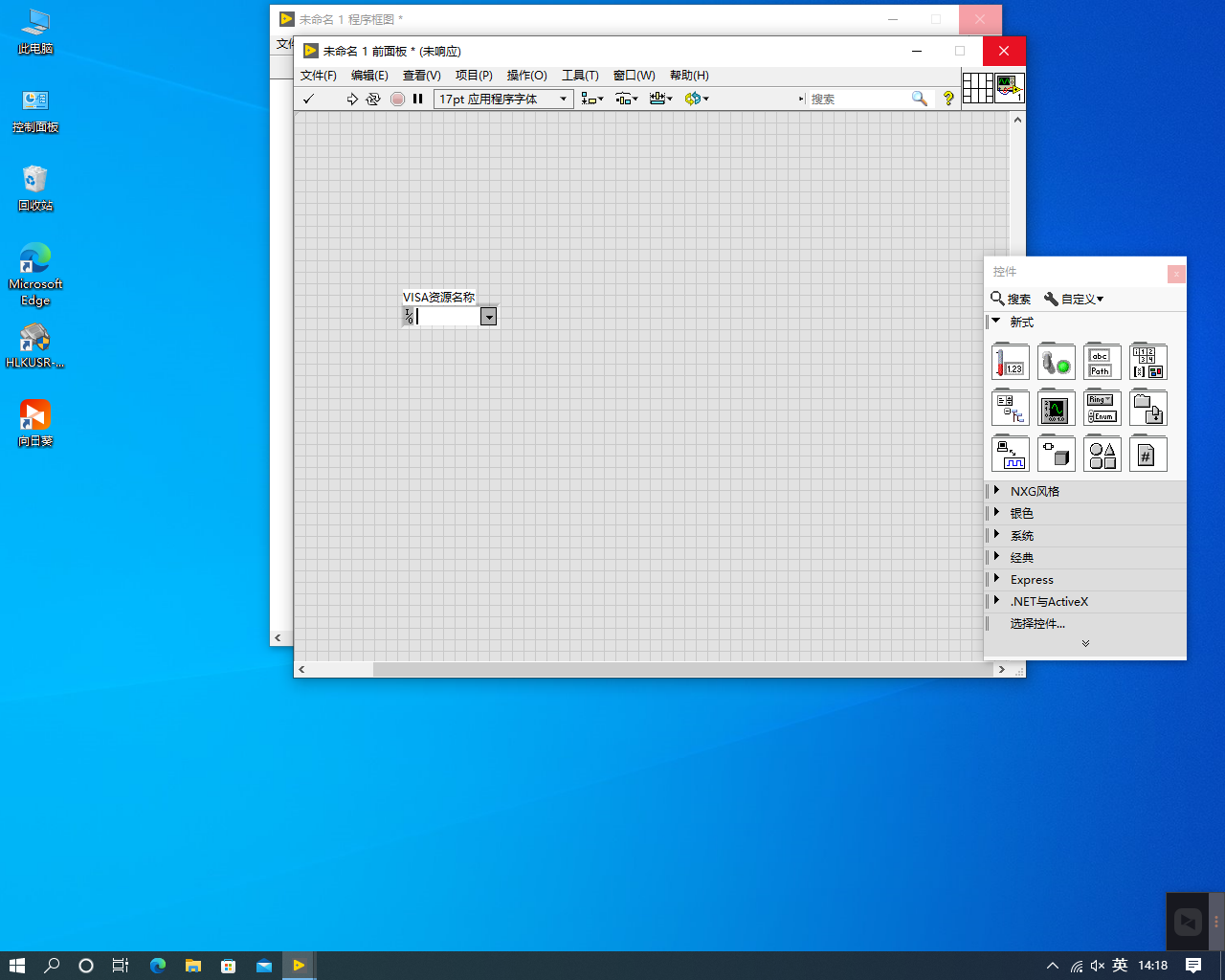
Task: Click the toolbar search input field
Action: 858,99
